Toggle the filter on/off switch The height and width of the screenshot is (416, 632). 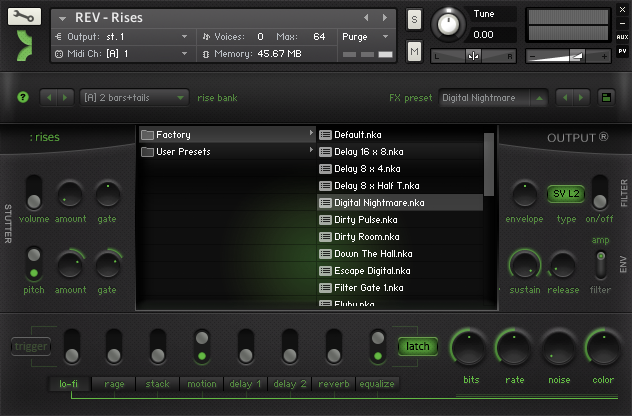coord(599,190)
